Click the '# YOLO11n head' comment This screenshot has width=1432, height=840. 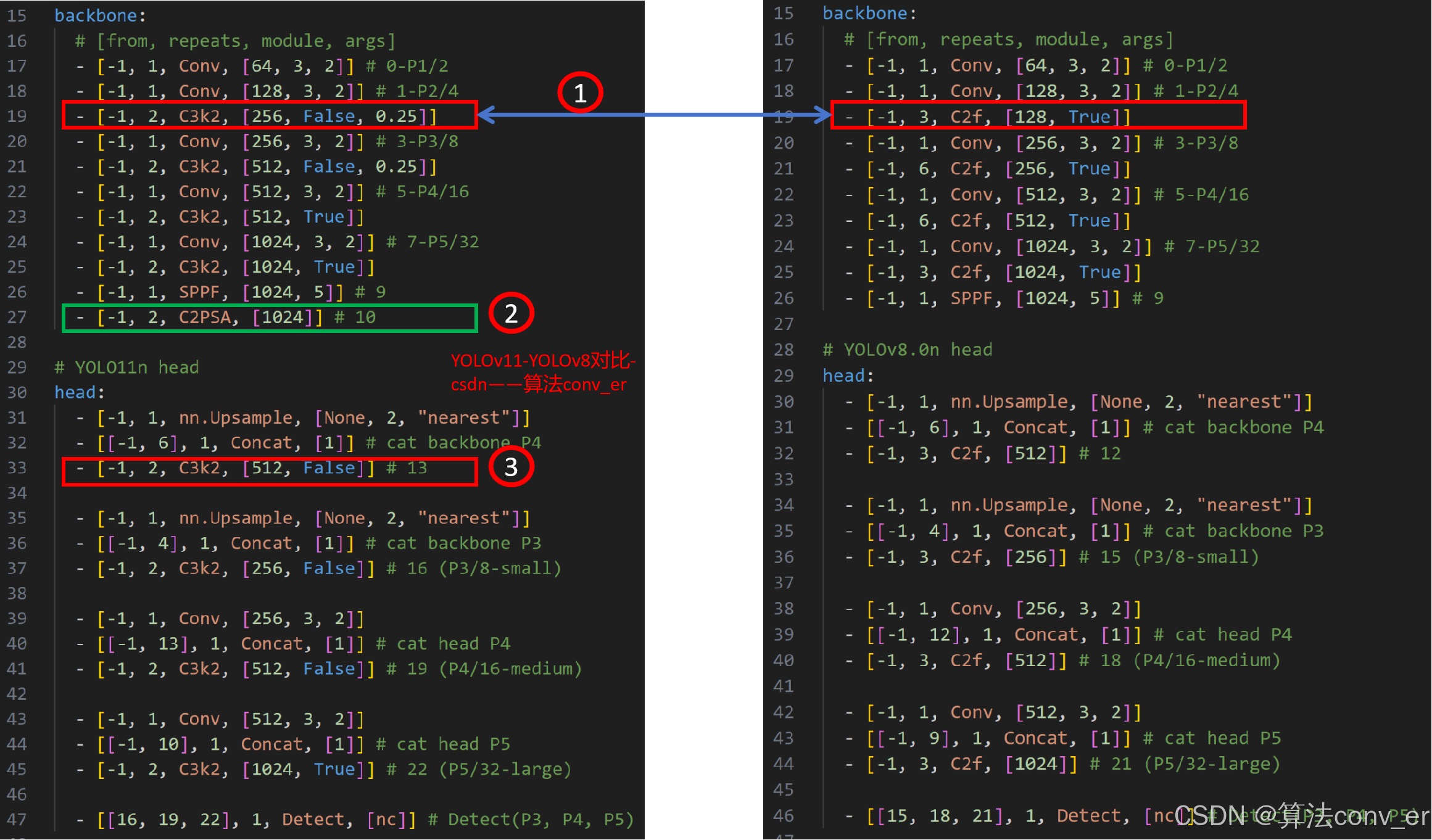(x=126, y=368)
